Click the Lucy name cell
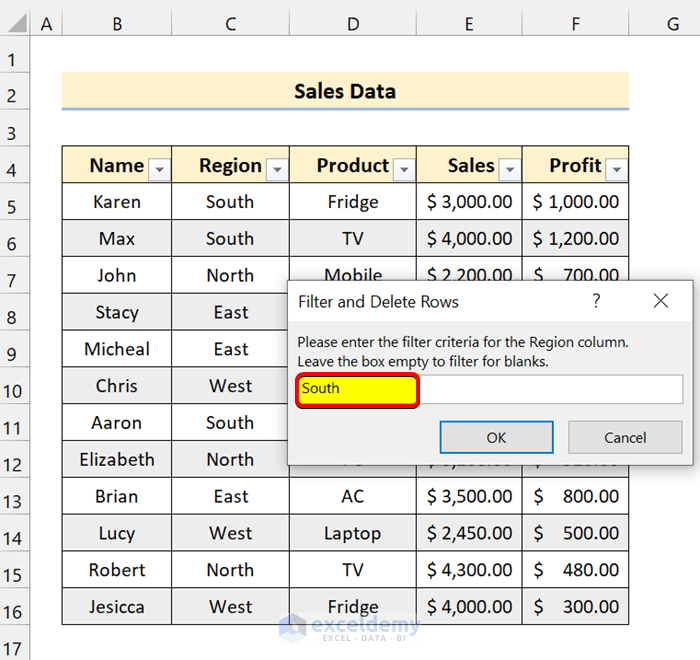This screenshot has width=700, height=660. (x=117, y=533)
